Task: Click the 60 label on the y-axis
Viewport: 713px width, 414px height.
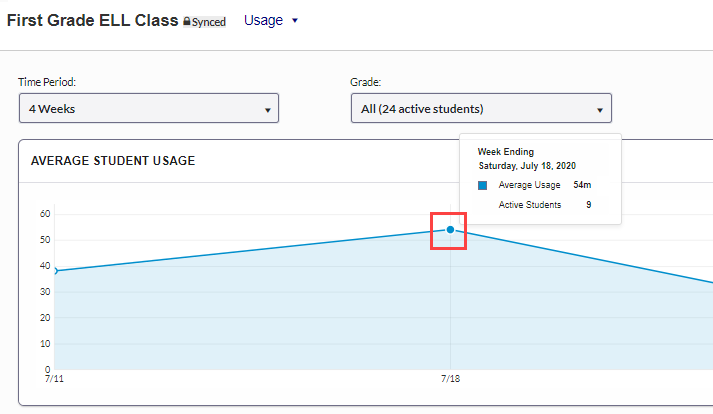Action: tap(45, 214)
